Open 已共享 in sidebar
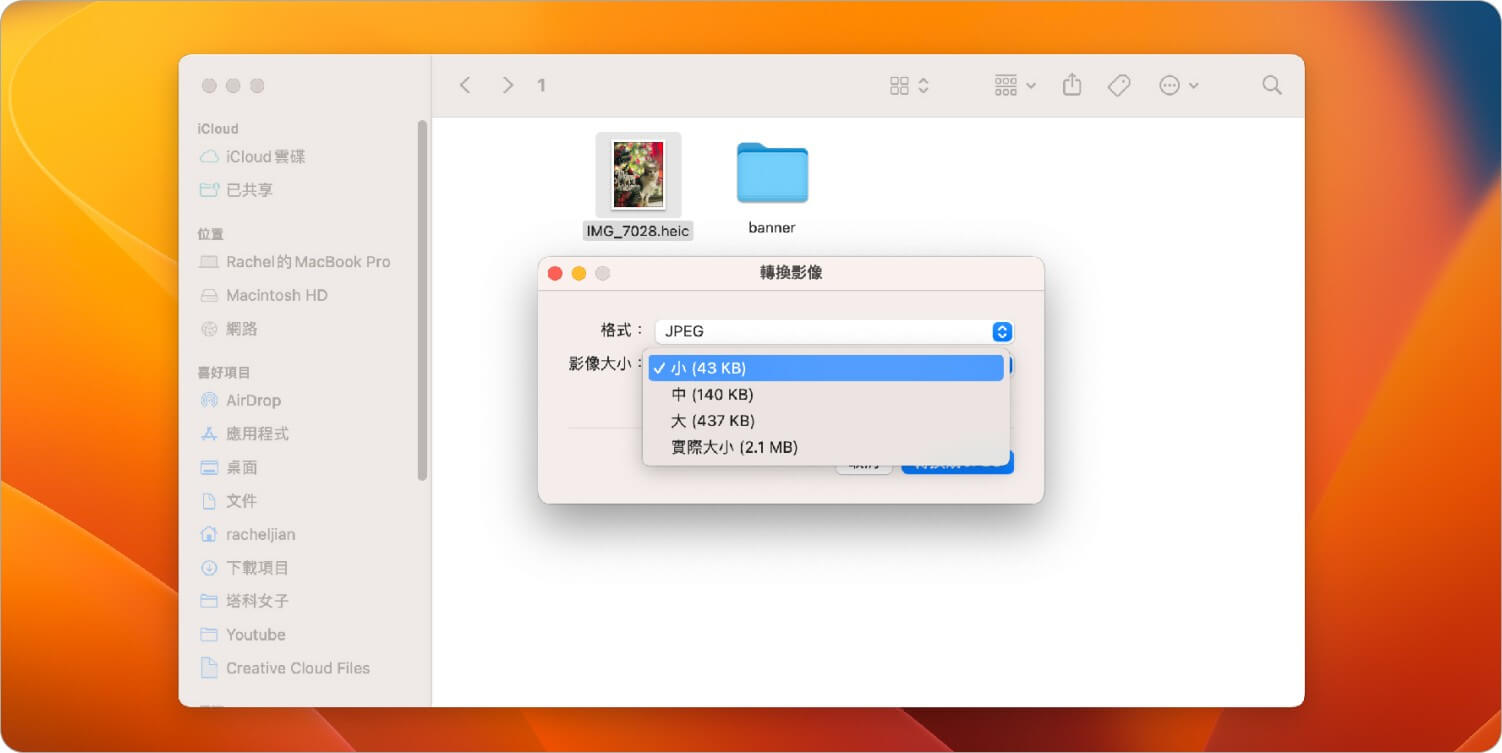The image size is (1502, 753). (x=237, y=190)
